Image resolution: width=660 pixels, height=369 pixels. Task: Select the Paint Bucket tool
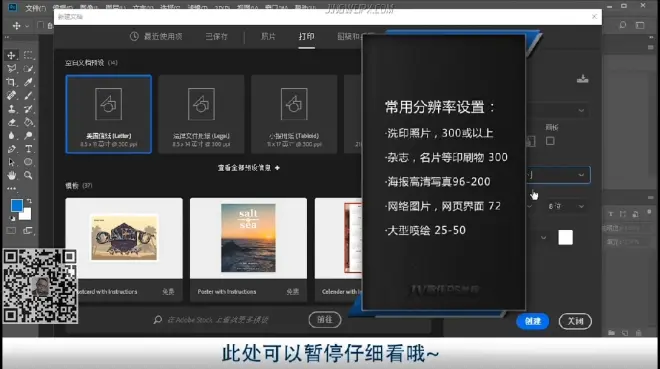coord(28,122)
